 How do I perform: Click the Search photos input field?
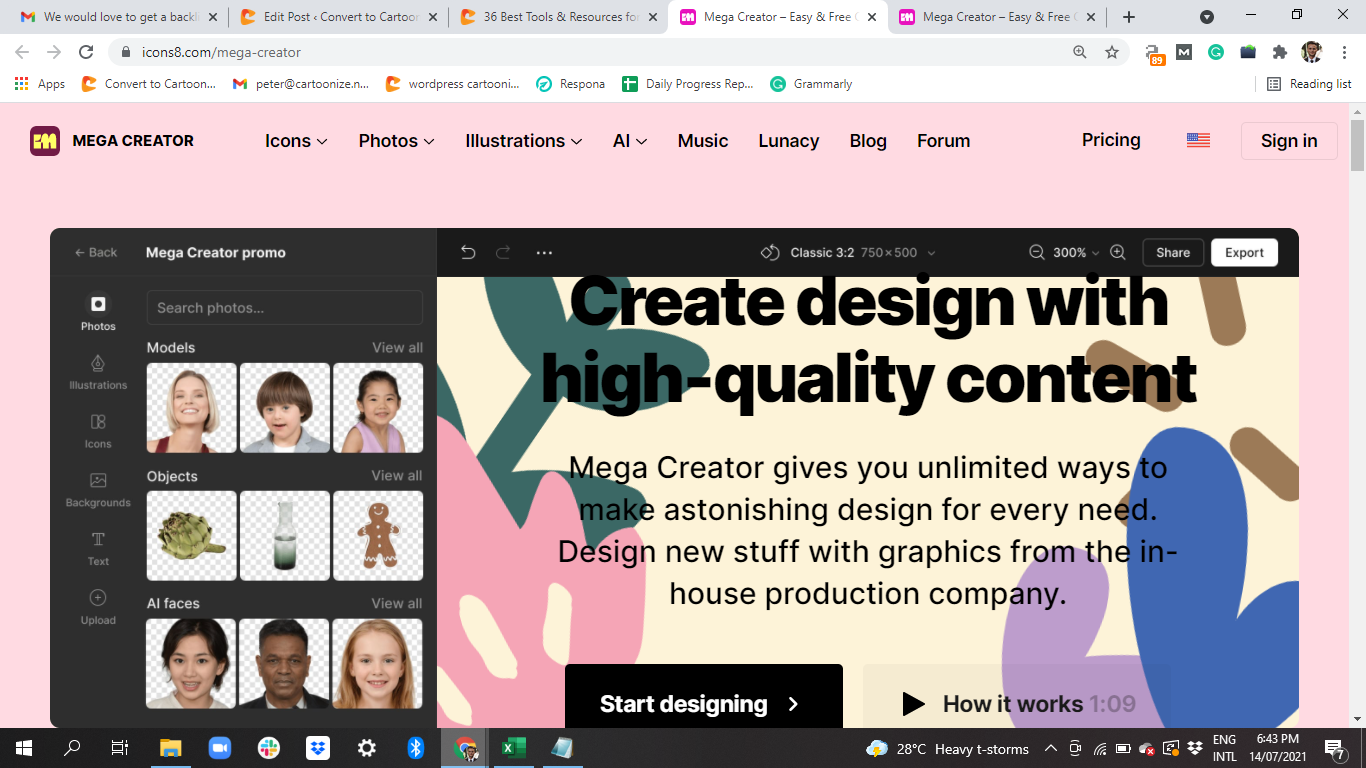point(285,308)
